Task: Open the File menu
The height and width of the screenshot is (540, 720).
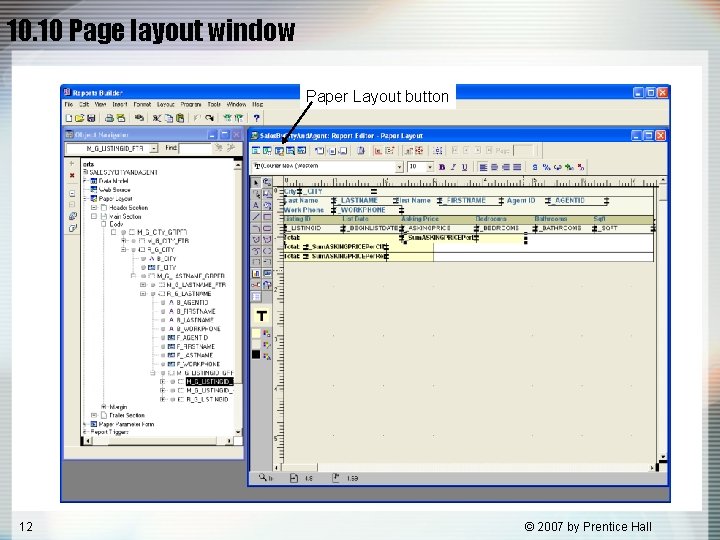Action: [69, 105]
